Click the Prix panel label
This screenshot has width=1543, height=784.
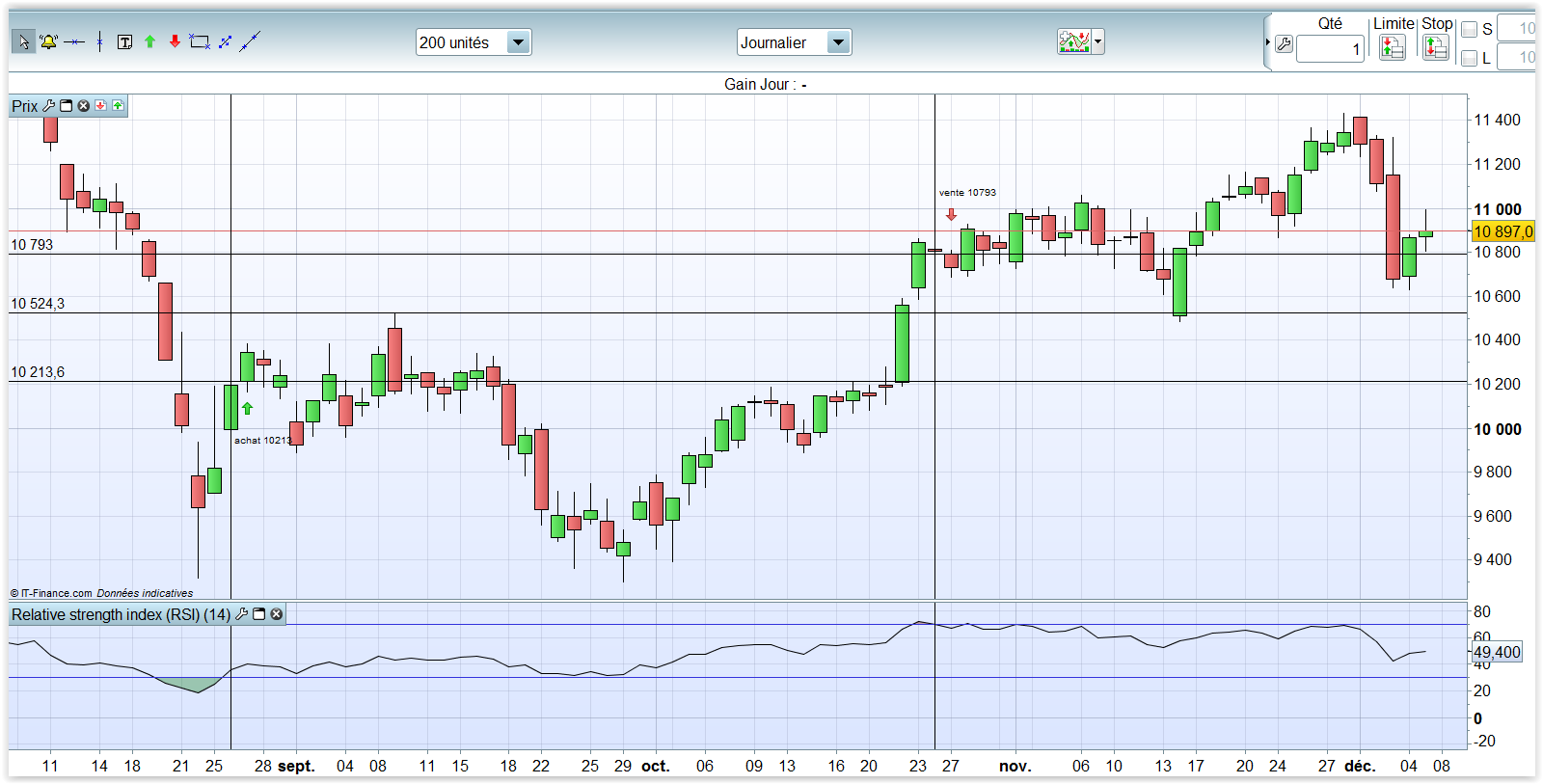pyautogui.click(x=25, y=106)
